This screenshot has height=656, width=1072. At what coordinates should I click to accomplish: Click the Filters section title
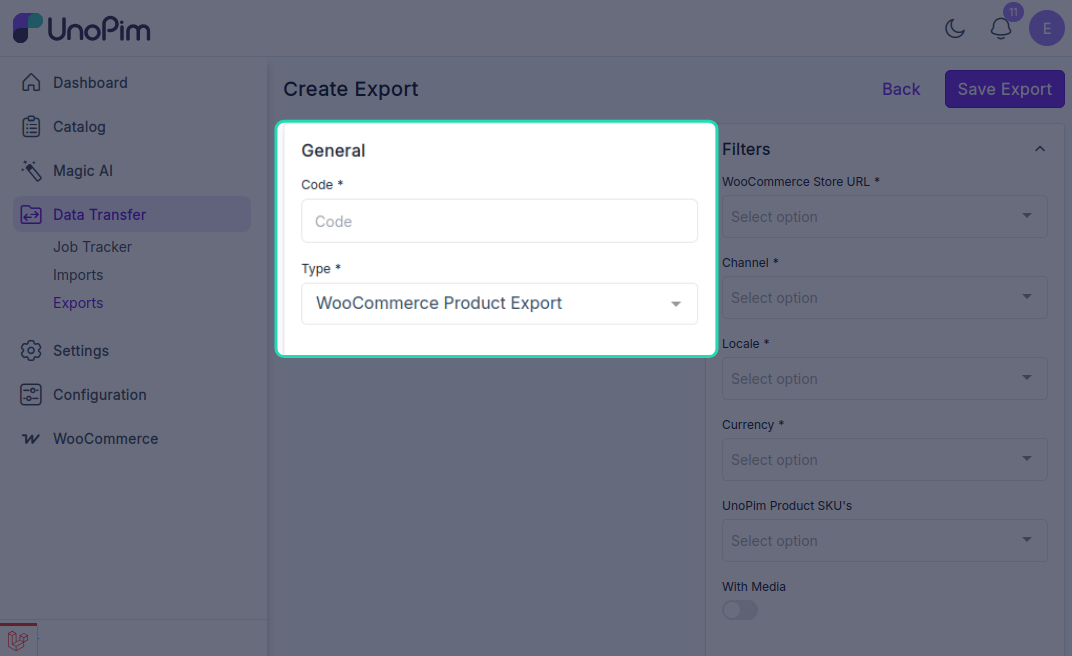pos(746,149)
